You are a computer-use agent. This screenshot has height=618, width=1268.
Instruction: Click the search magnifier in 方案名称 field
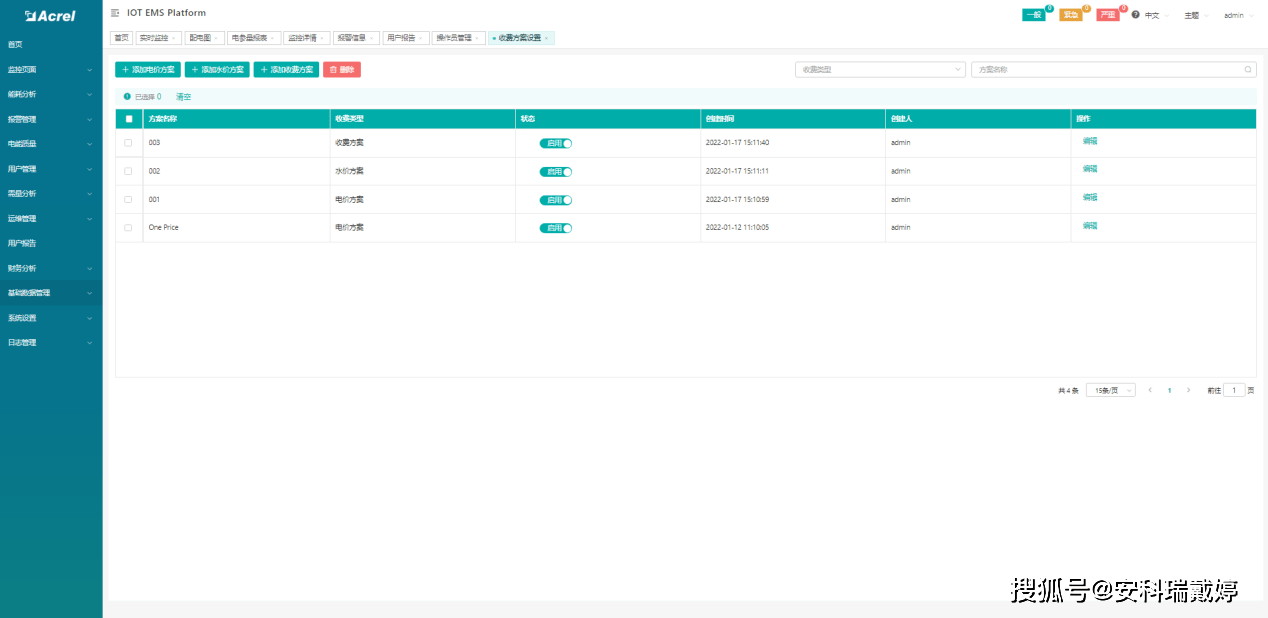1248,70
